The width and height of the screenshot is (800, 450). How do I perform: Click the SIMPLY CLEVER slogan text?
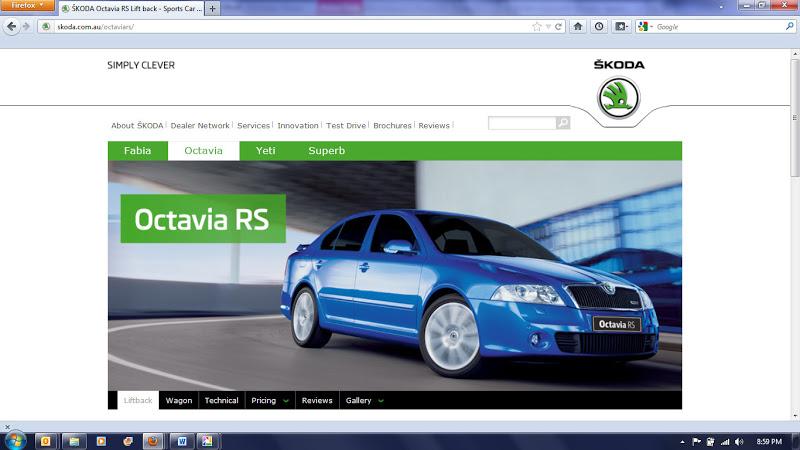point(141,65)
